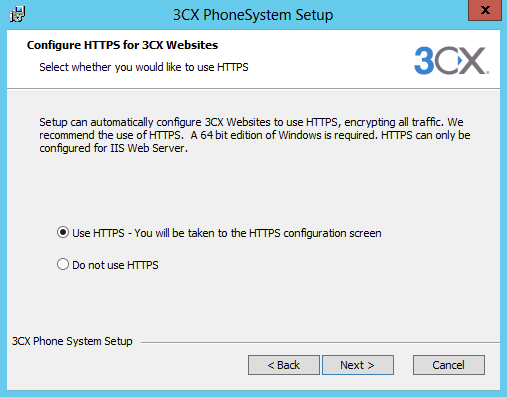
Task: Click the 3CX PhoneSystem Setup title bar text
Action: click(253, 15)
